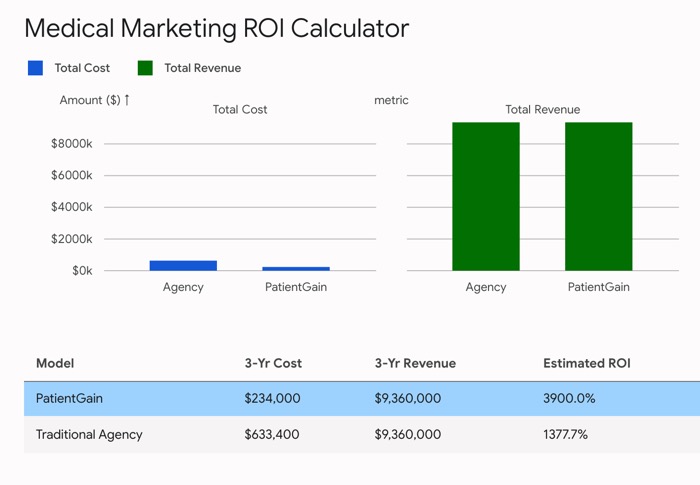This screenshot has height=485, width=700.
Task: Click the 'Estimated ROI' column header
Action: point(587,363)
